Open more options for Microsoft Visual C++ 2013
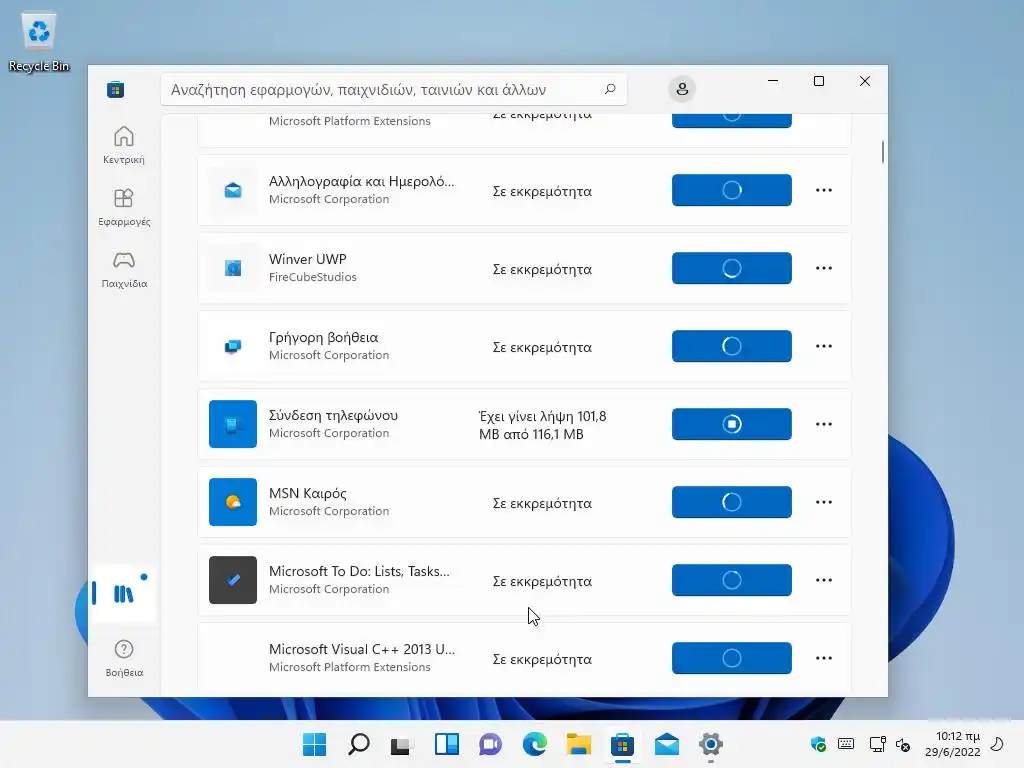This screenshot has width=1024, height=768. coord(824,658)
